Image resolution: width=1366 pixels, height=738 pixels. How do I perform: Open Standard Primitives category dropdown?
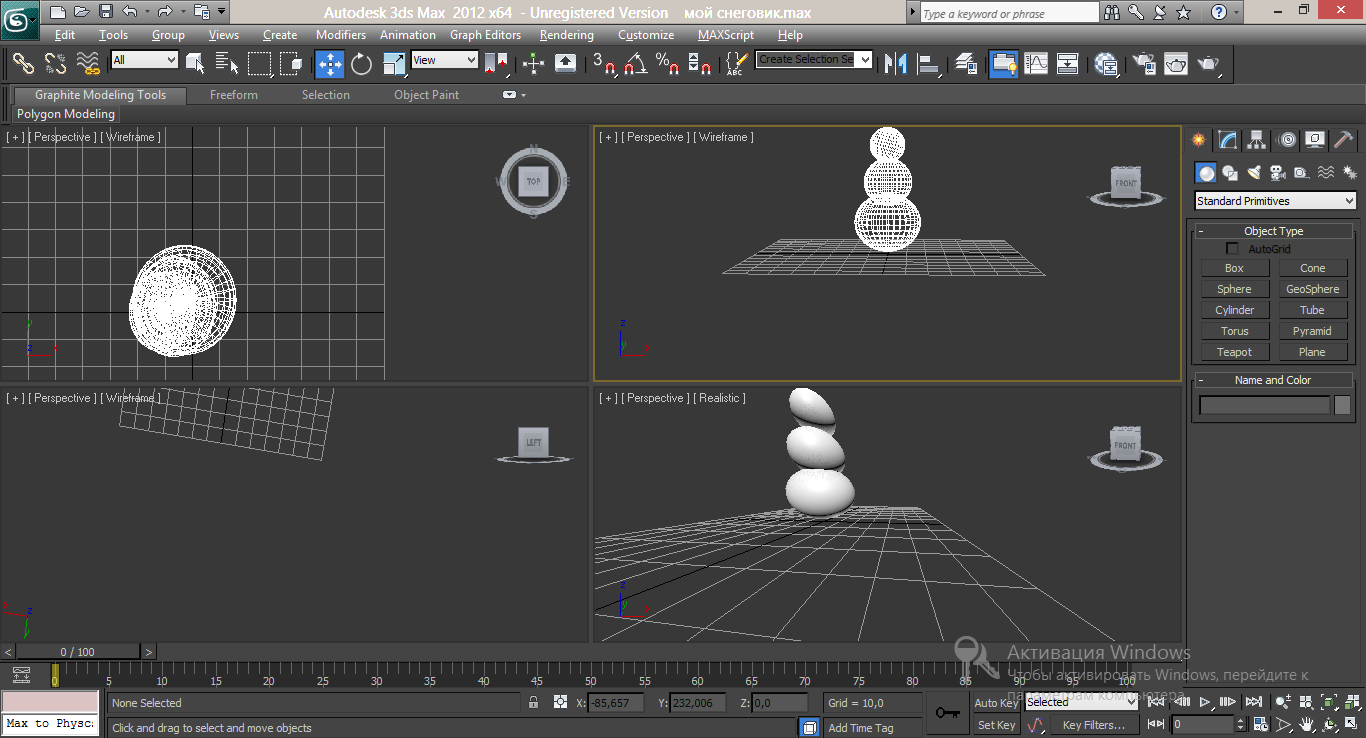coord(1275,201)
